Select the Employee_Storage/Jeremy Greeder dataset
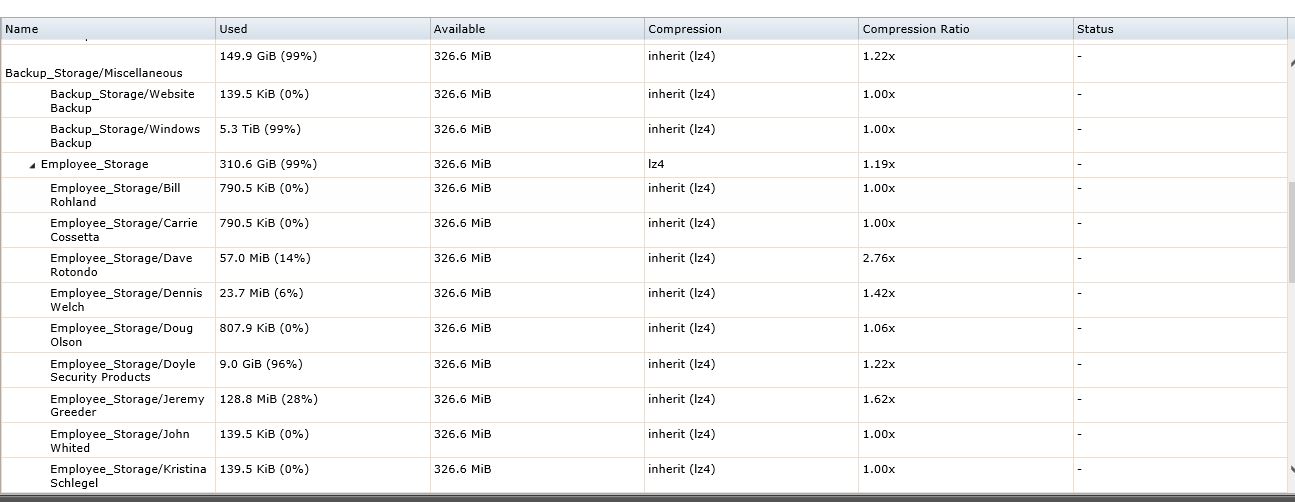1295x502 pixels. tap(127, 405)
